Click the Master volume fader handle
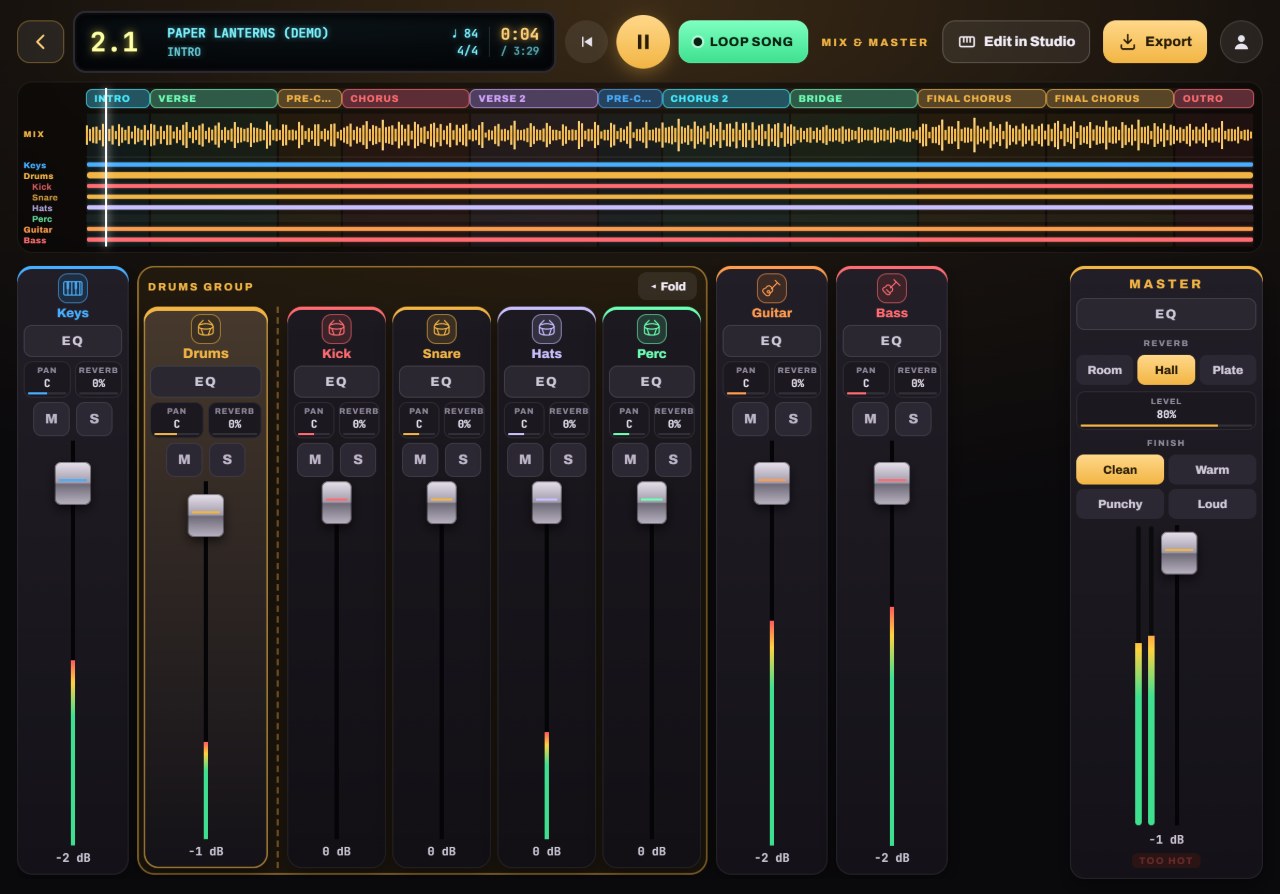 coord(1179,553)
